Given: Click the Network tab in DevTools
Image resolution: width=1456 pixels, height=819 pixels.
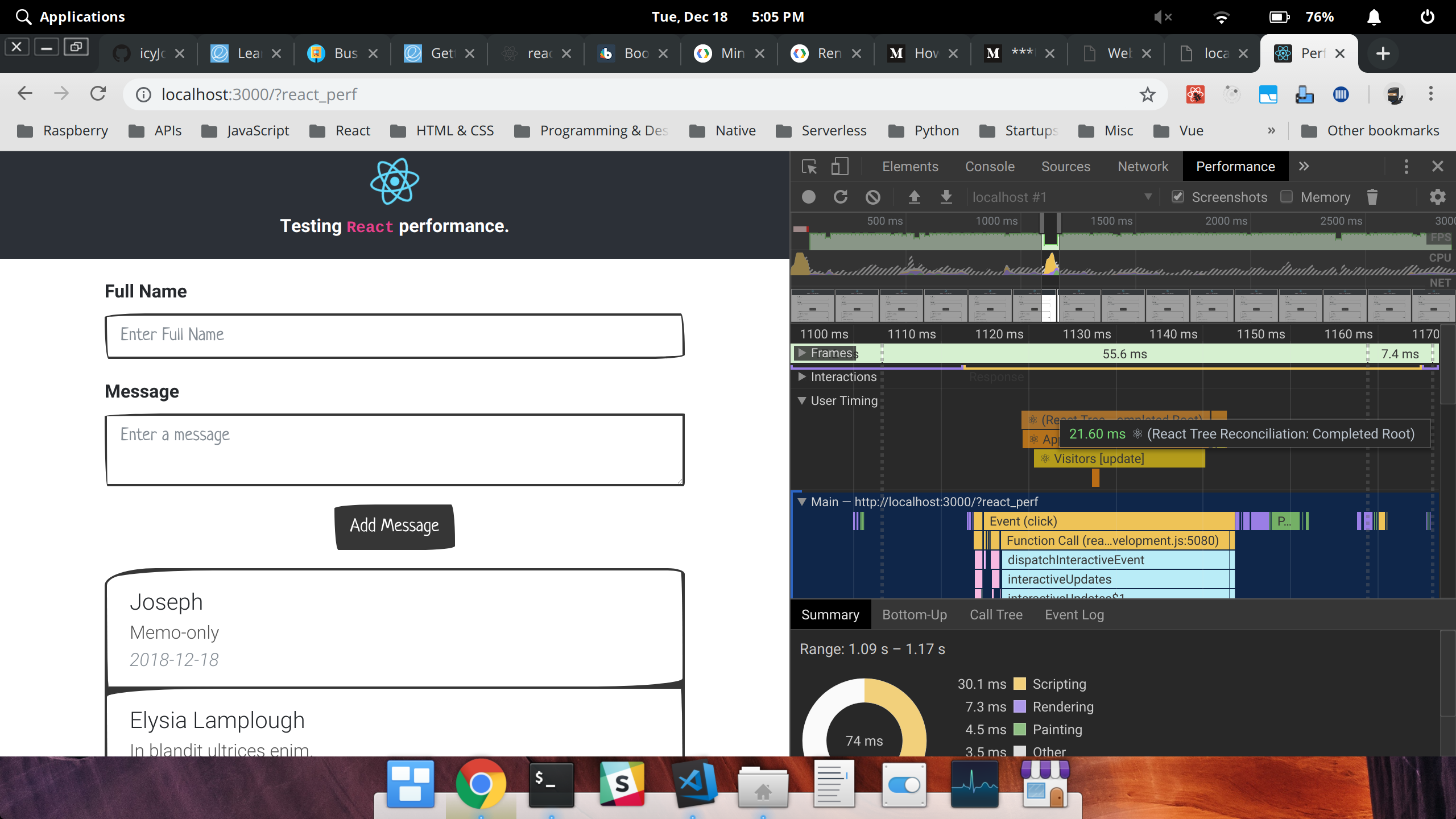Looking at the screenshot, I should pyautogui.click(x=1144, y=166).
